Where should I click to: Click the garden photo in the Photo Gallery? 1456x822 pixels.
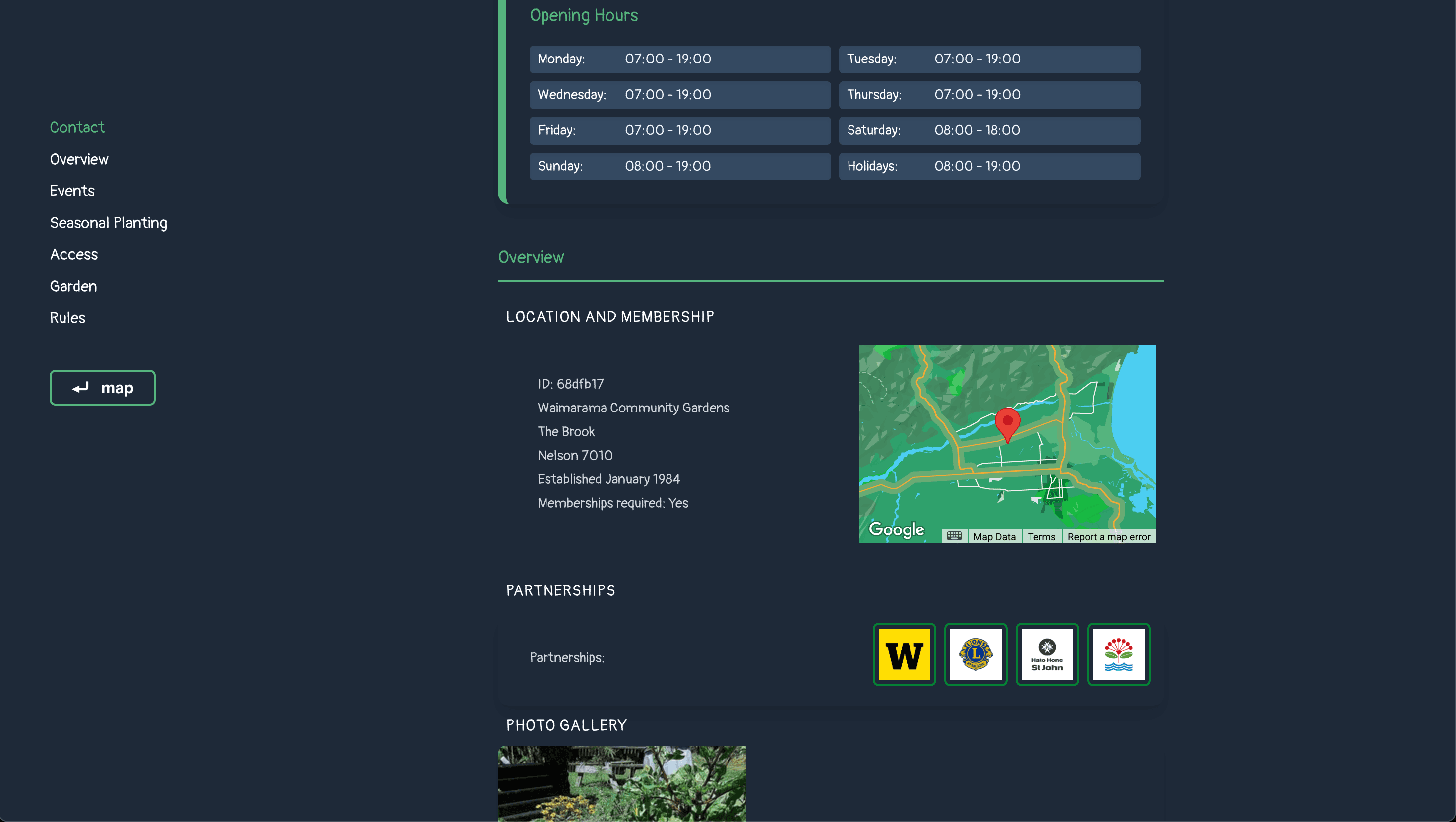point(622,785)
